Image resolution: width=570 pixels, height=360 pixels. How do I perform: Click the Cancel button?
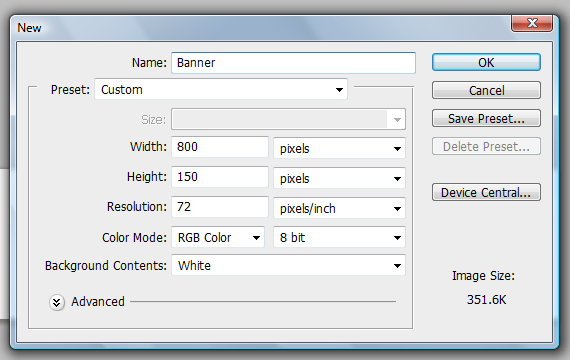pyautogui.click(x=486, y=90)
